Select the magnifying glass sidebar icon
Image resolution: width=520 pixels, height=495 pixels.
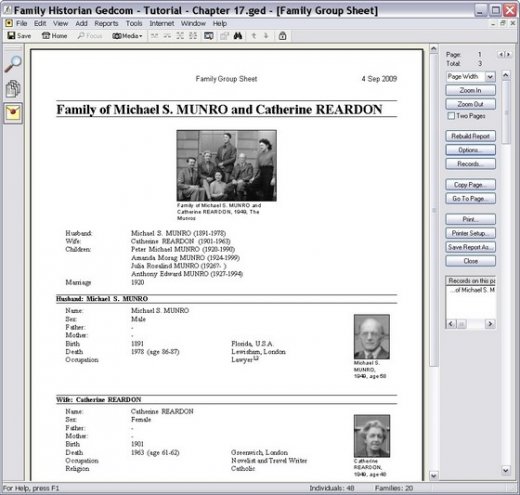[x=13, y=64]
